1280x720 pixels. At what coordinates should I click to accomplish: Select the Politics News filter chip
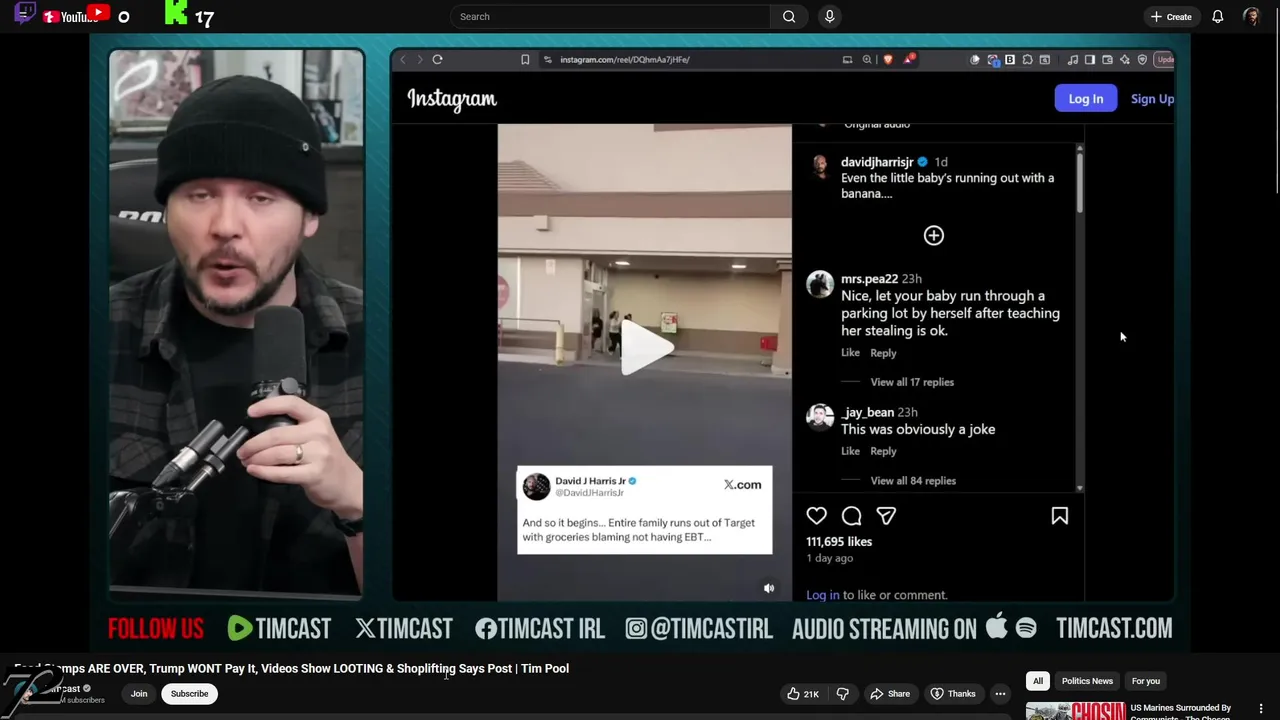pyautogui.click(x=1087, y=681)
